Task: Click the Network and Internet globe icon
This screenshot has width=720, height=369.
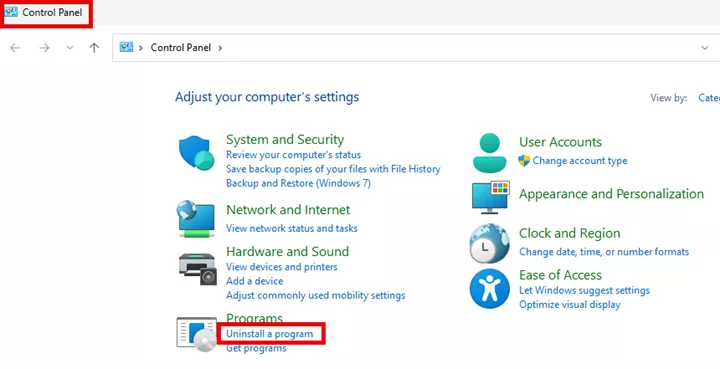Action: (x=196, y=219)
